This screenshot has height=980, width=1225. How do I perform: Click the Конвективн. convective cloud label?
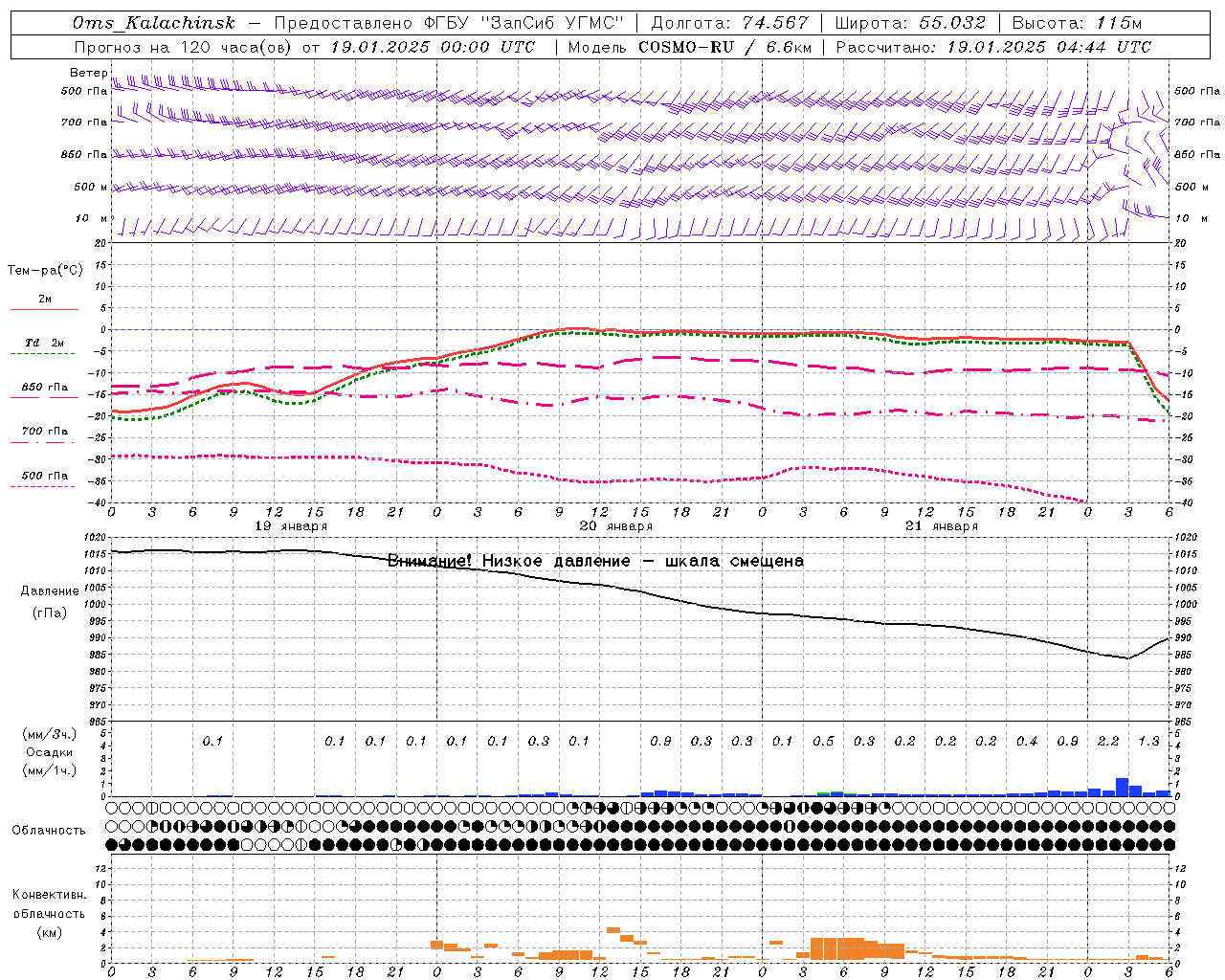(x=49, y=894)
